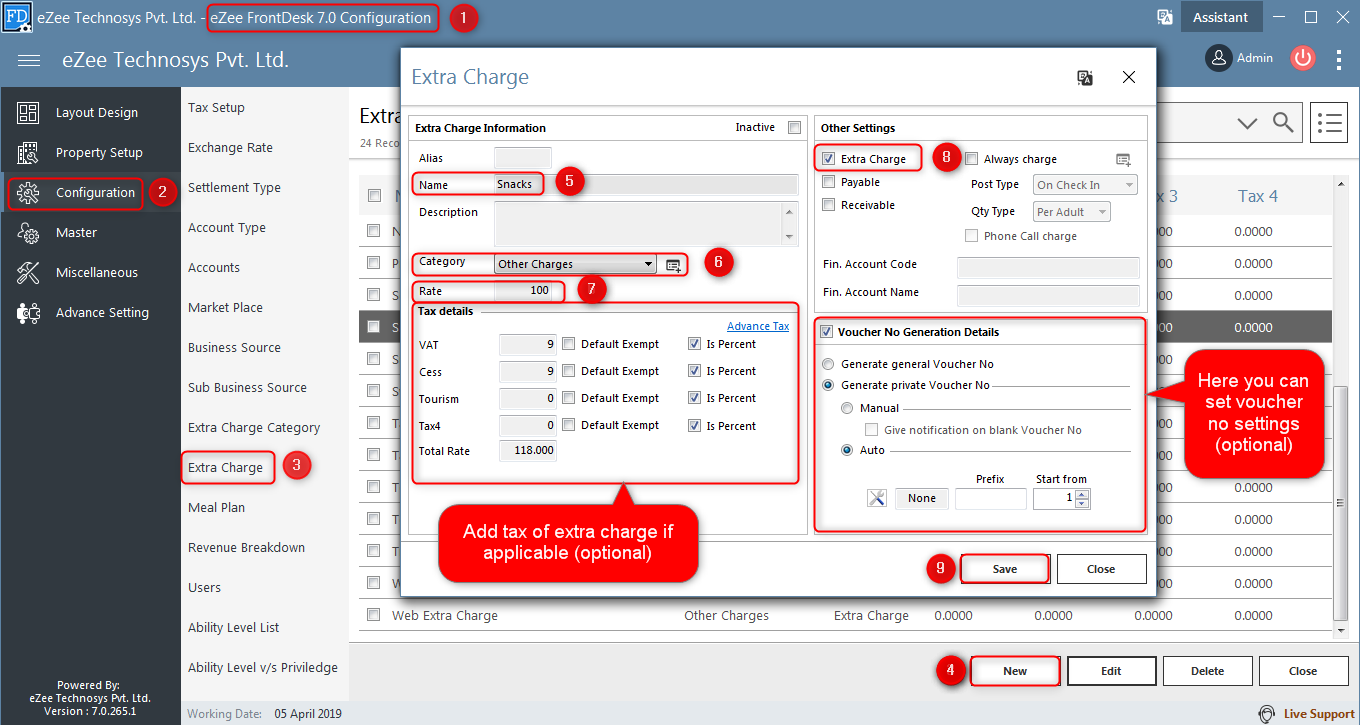Image resolution: width=1360 pixels, height=725 pixels.
Task: Check the Receivable checkbox
Action: 828,205
